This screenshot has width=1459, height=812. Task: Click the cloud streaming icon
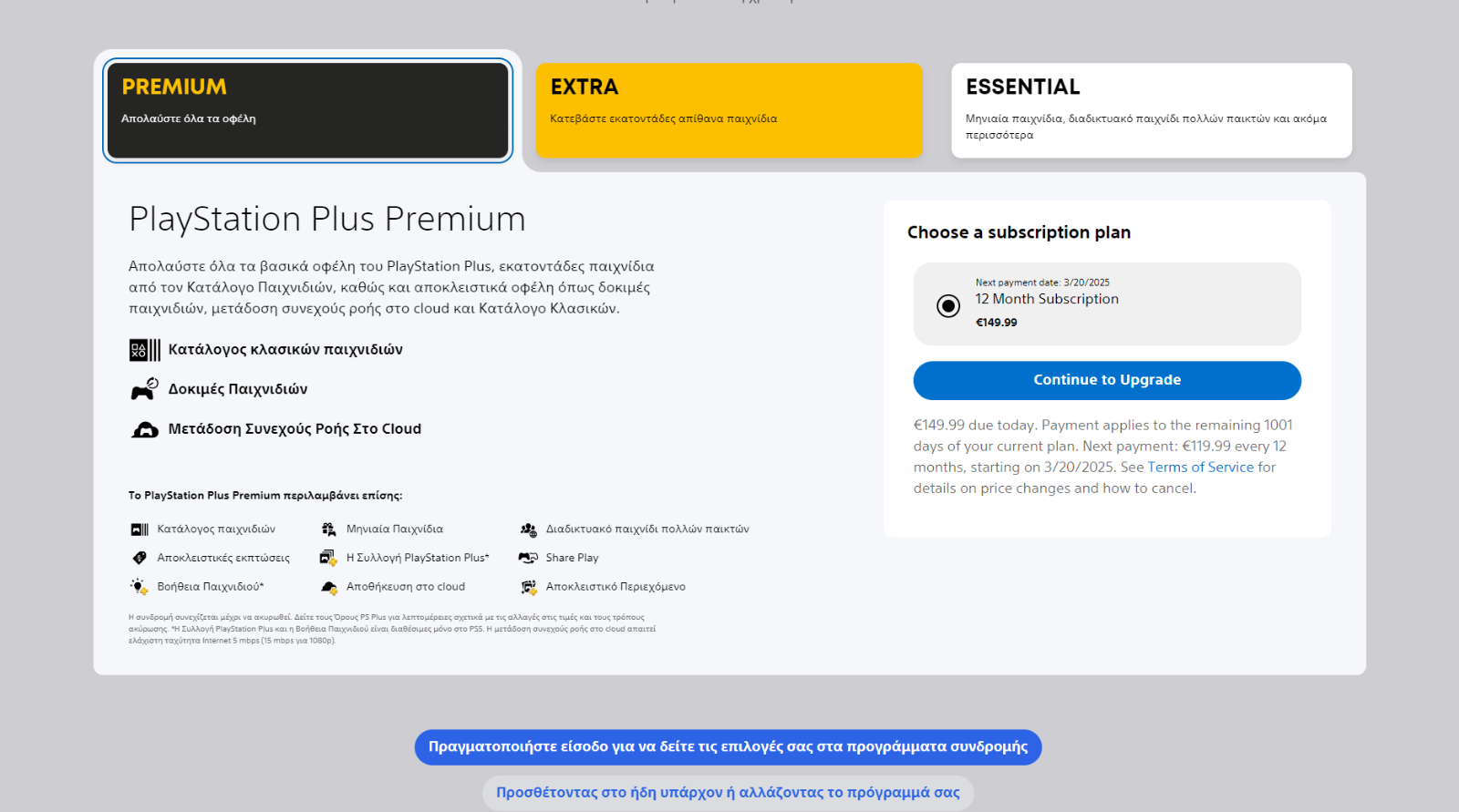tap(145, 429)
